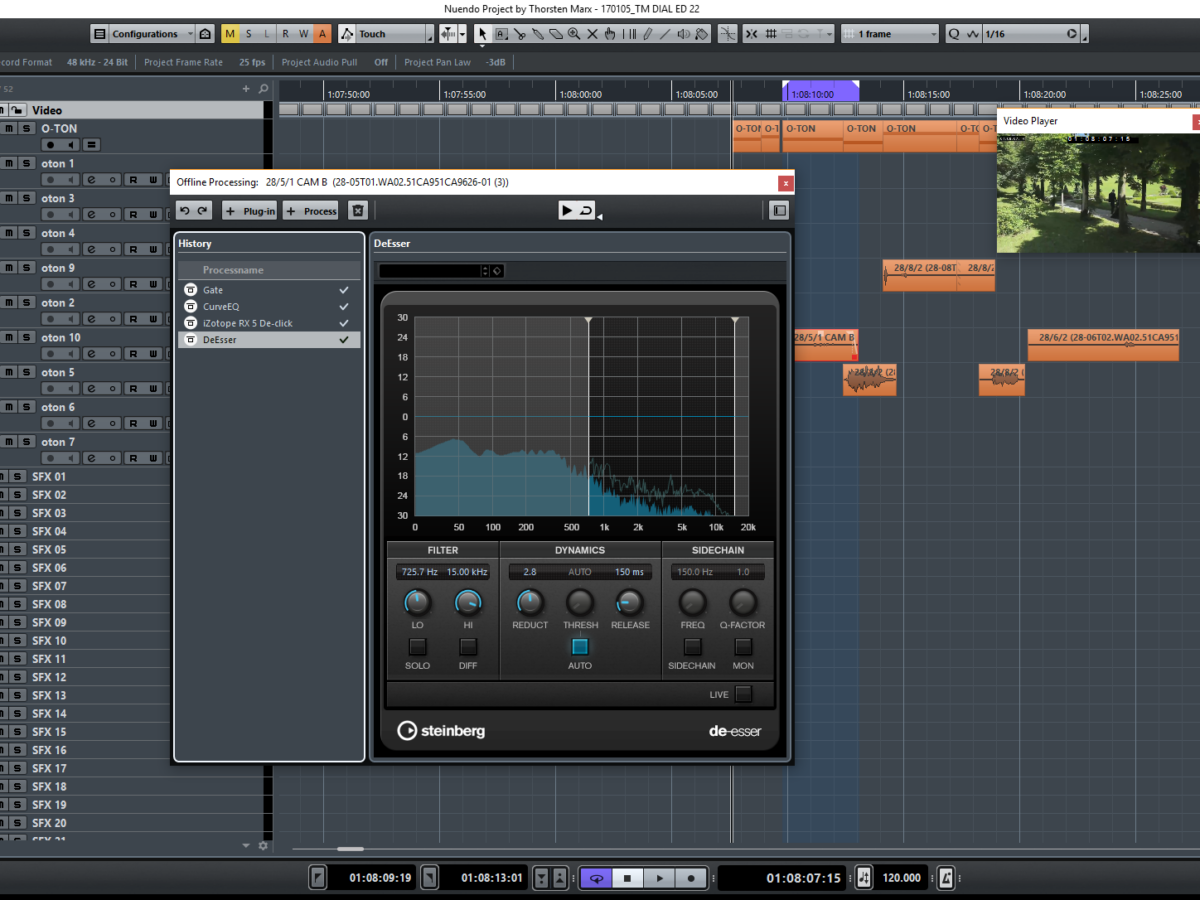Expand the Touch automation mode dropdown
Screen dimensions: 1200x900
[385, 34]
